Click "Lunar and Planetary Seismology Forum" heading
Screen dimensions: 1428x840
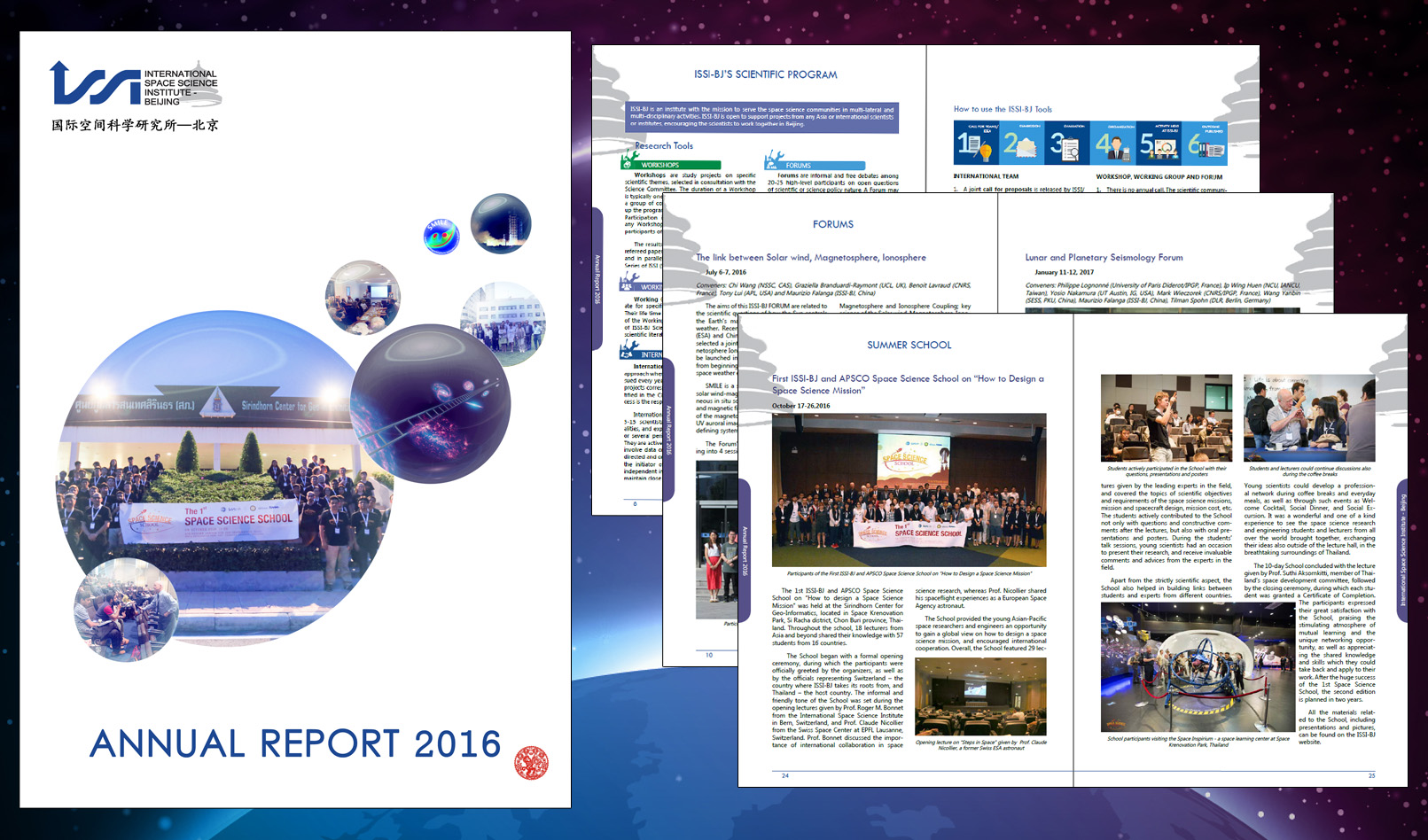1104,258
